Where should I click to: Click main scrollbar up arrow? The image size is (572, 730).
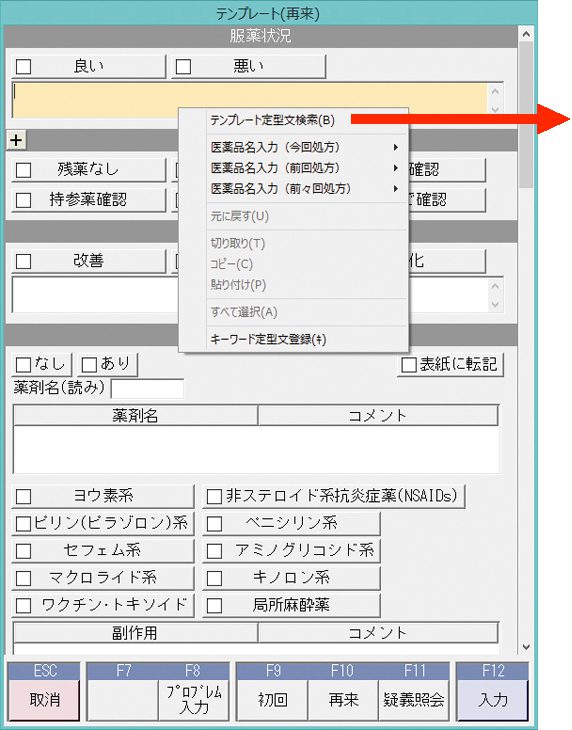(526, 34)
